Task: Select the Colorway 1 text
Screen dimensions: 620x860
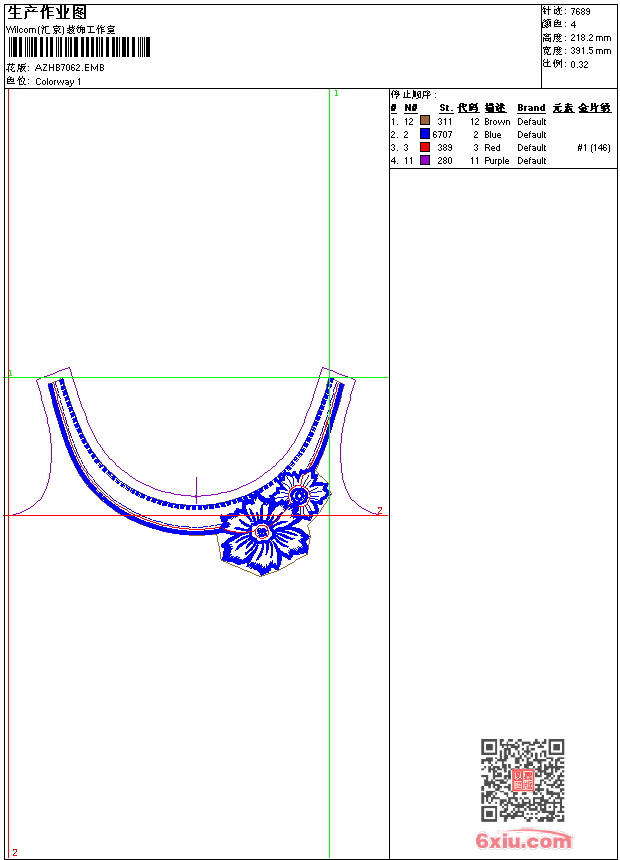Action: [x=58, y=82]
